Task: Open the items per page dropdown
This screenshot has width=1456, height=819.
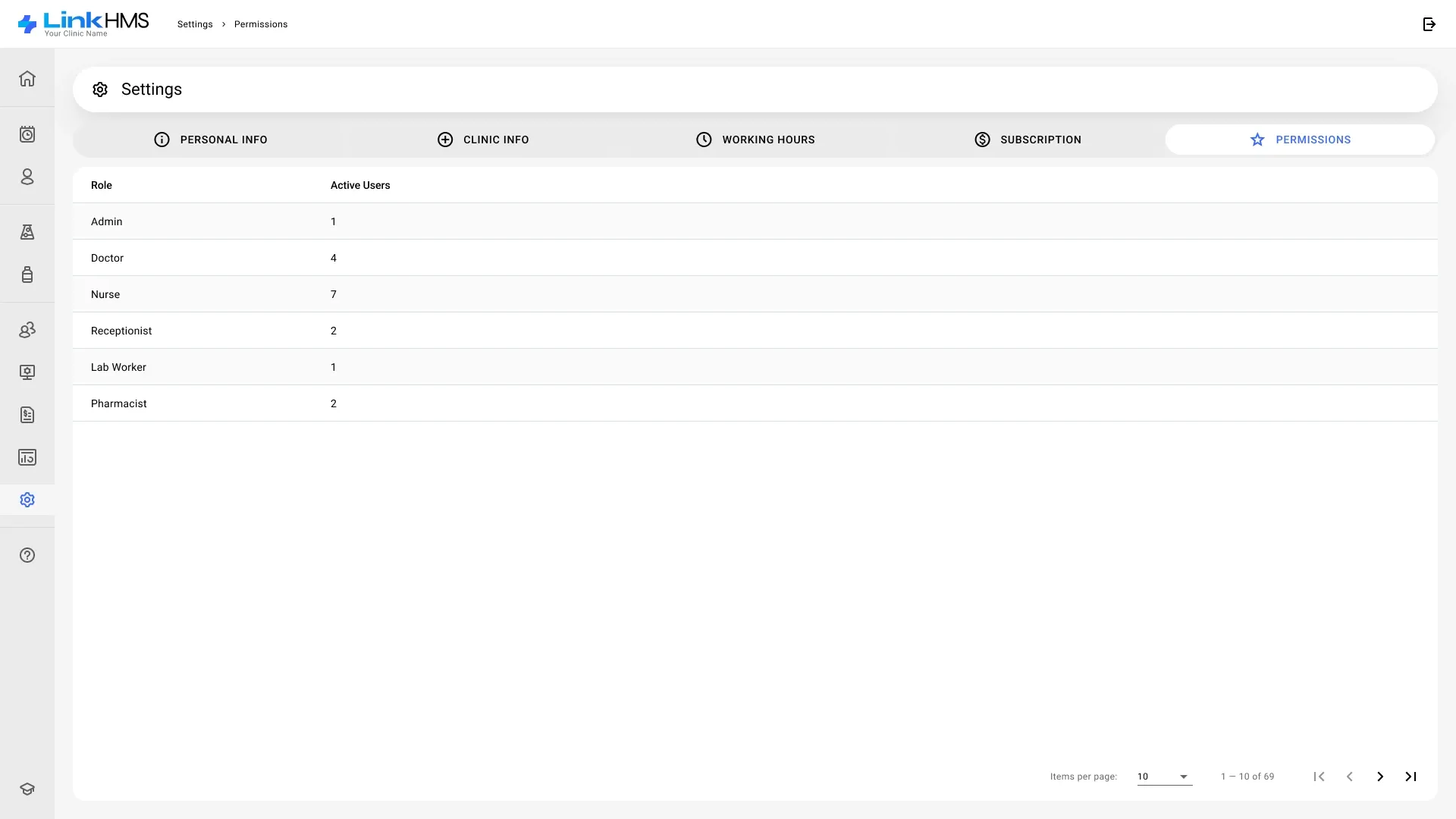Action: [x=1165, y=777]
